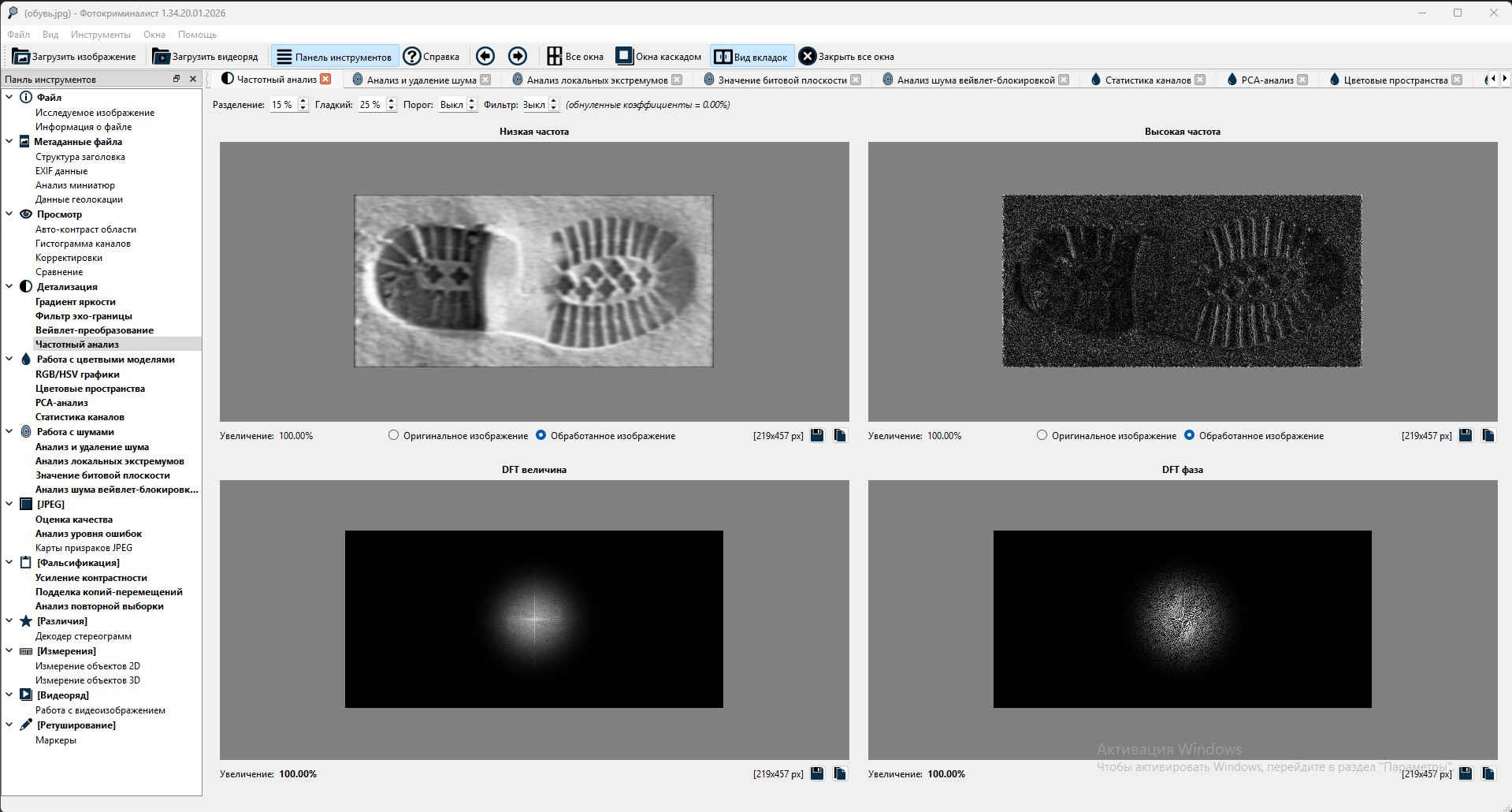Screen dimensions: 1512x812
Task: Collapse the Метаданные файла tree section
Action: pyautogui.click(x=9, y=142)
